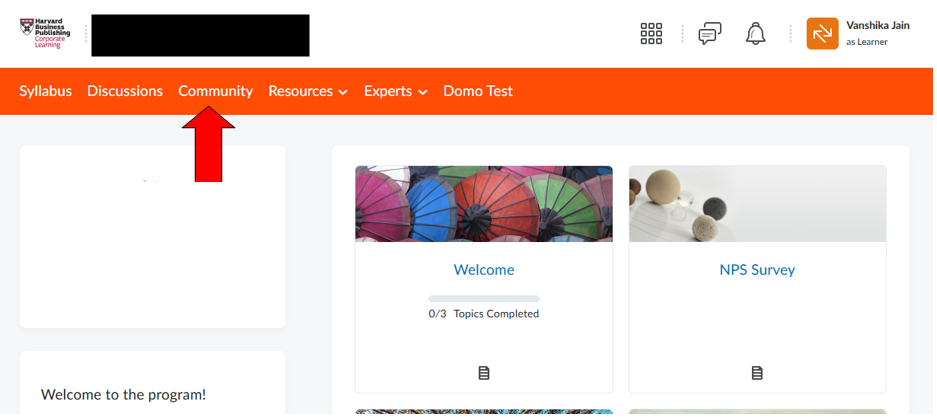The image size is (937, 418).
Task: Open the message chat icon
Action: (709, 34)
